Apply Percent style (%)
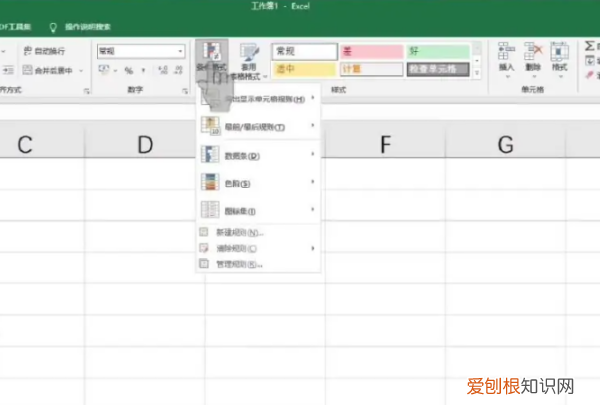 click(x=129, y=70)
